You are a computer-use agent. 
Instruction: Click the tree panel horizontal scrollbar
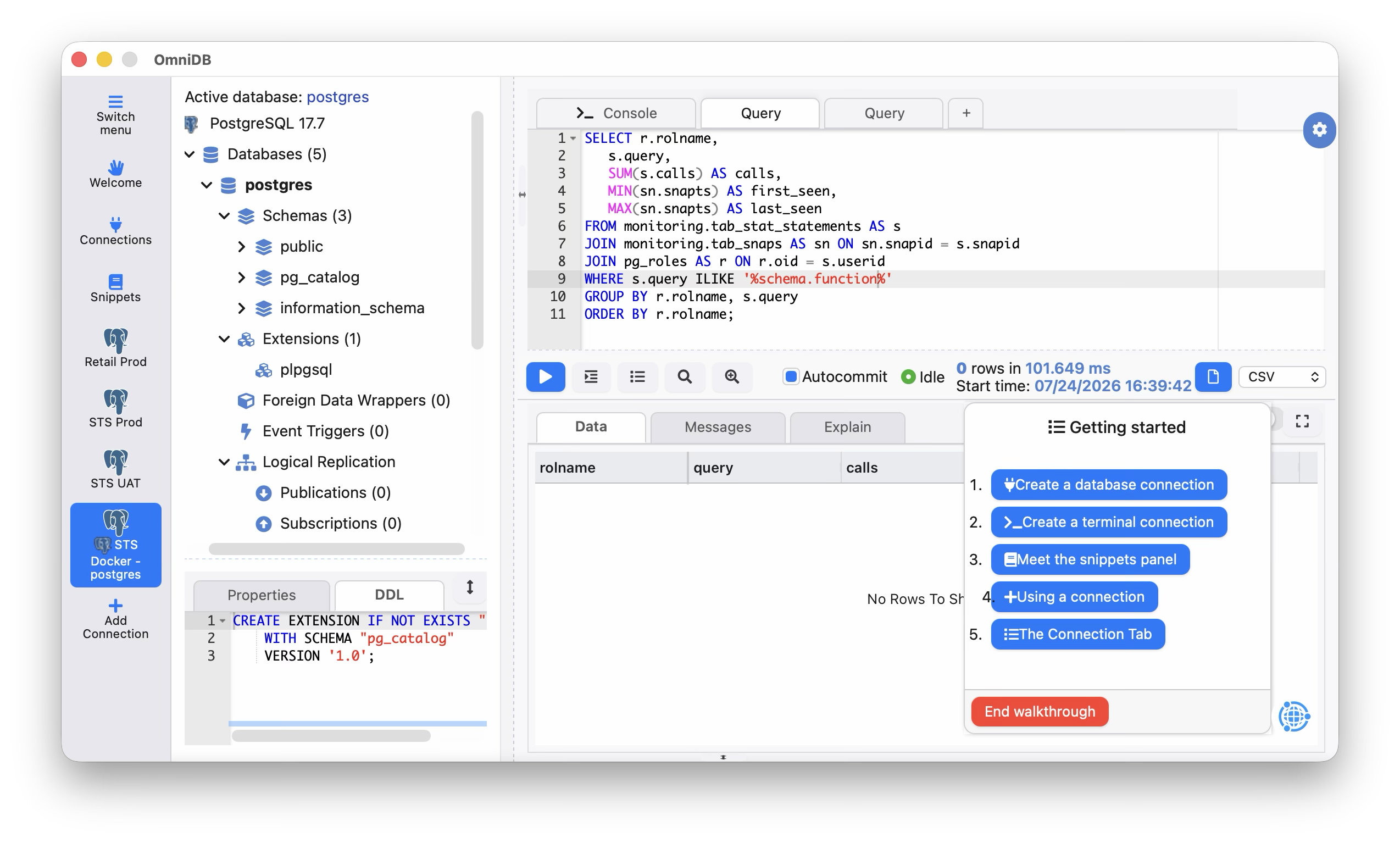336,549
